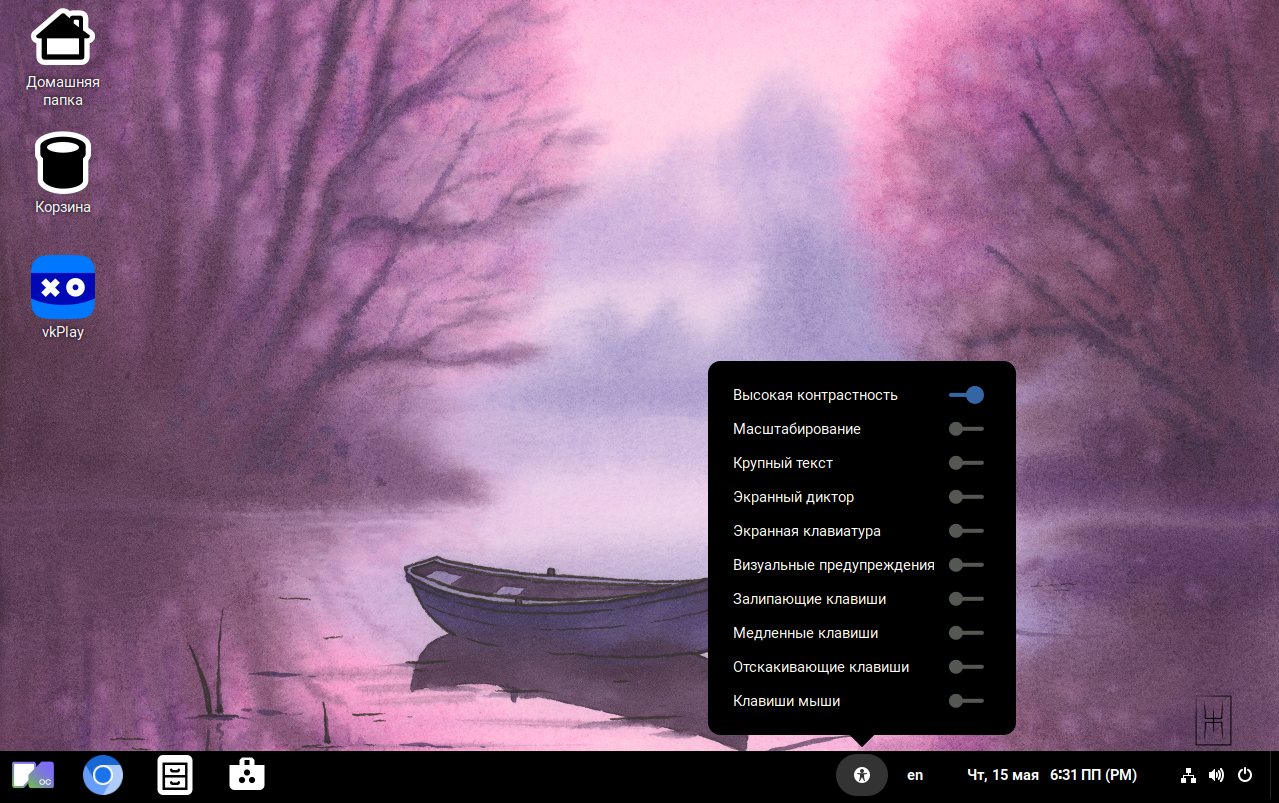Click the power button tray icon
This screenshot has width=1279, height=803.
click(x=1245, y=775)
